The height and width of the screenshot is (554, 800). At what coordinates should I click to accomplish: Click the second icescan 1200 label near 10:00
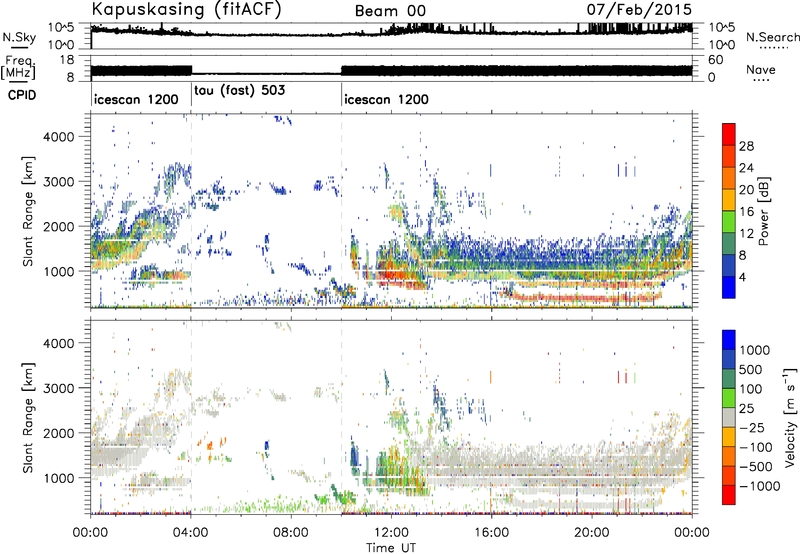(386, 99)
